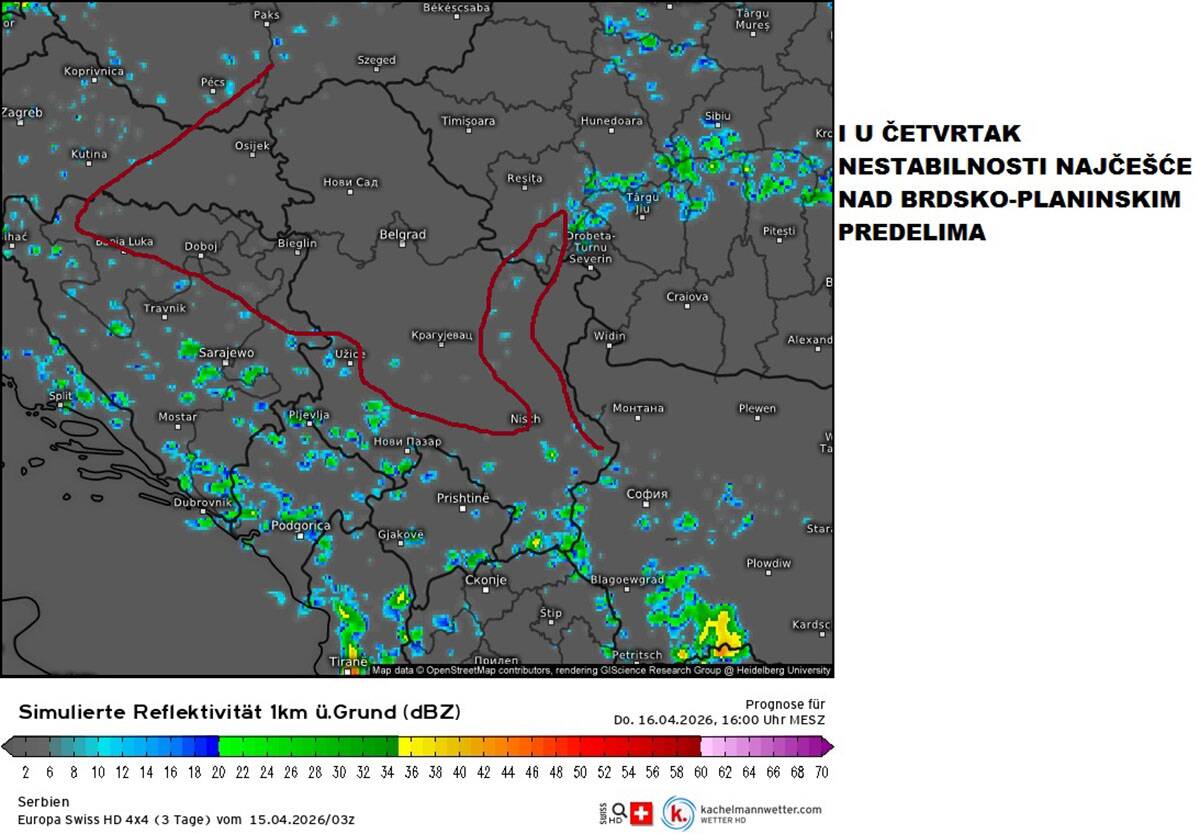Click the bold headline 'I U ČETVRTAK' text
Viewport: 1200px width, 834px height.
[930, 134]
